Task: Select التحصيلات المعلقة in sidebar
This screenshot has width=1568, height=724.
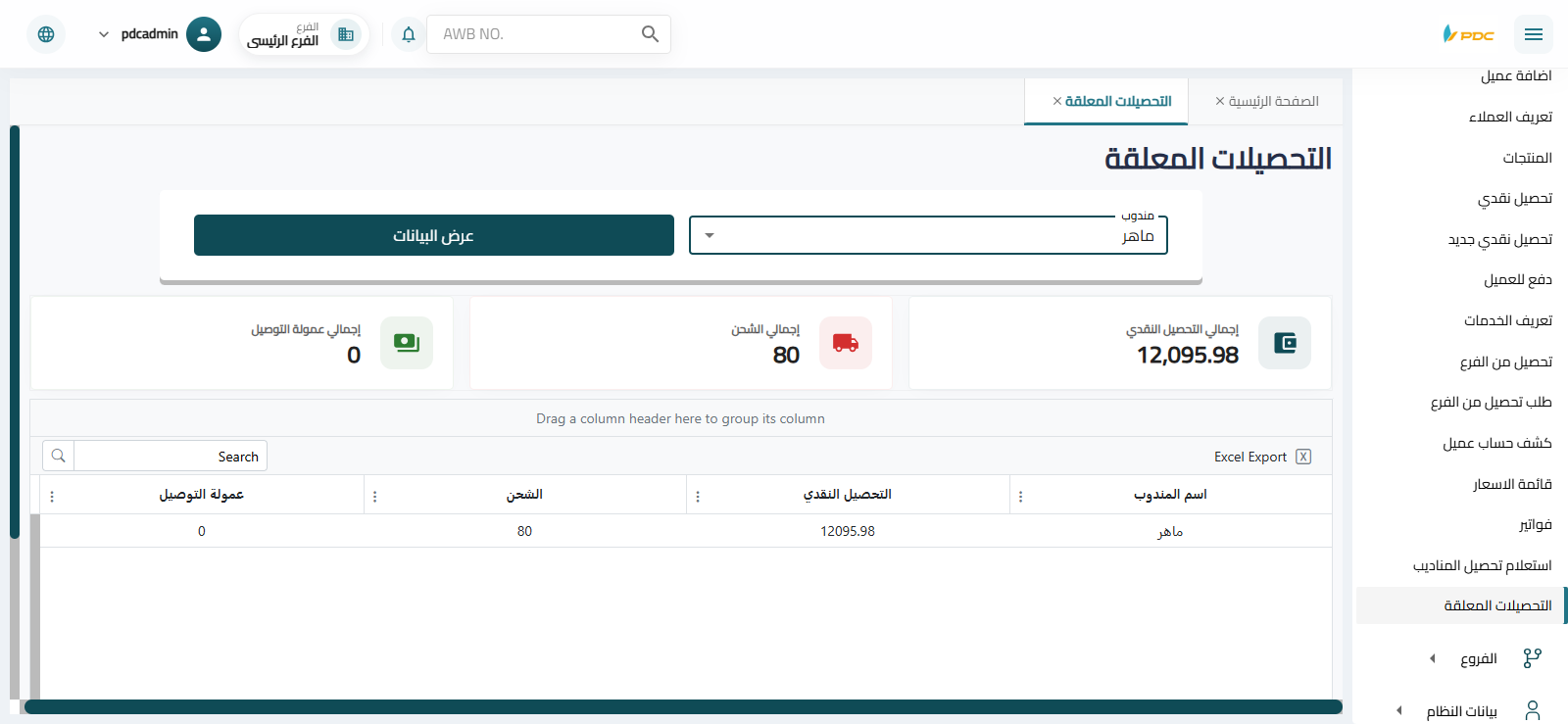Action: (1461, 605)
